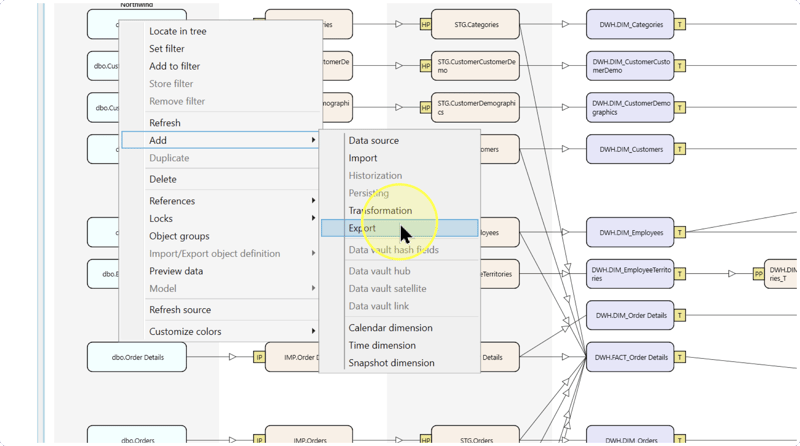Screen dimensions: 800x446
Task: Click the T badge on DWH.FACT_Order Details
Action: [x=680, y=357]
